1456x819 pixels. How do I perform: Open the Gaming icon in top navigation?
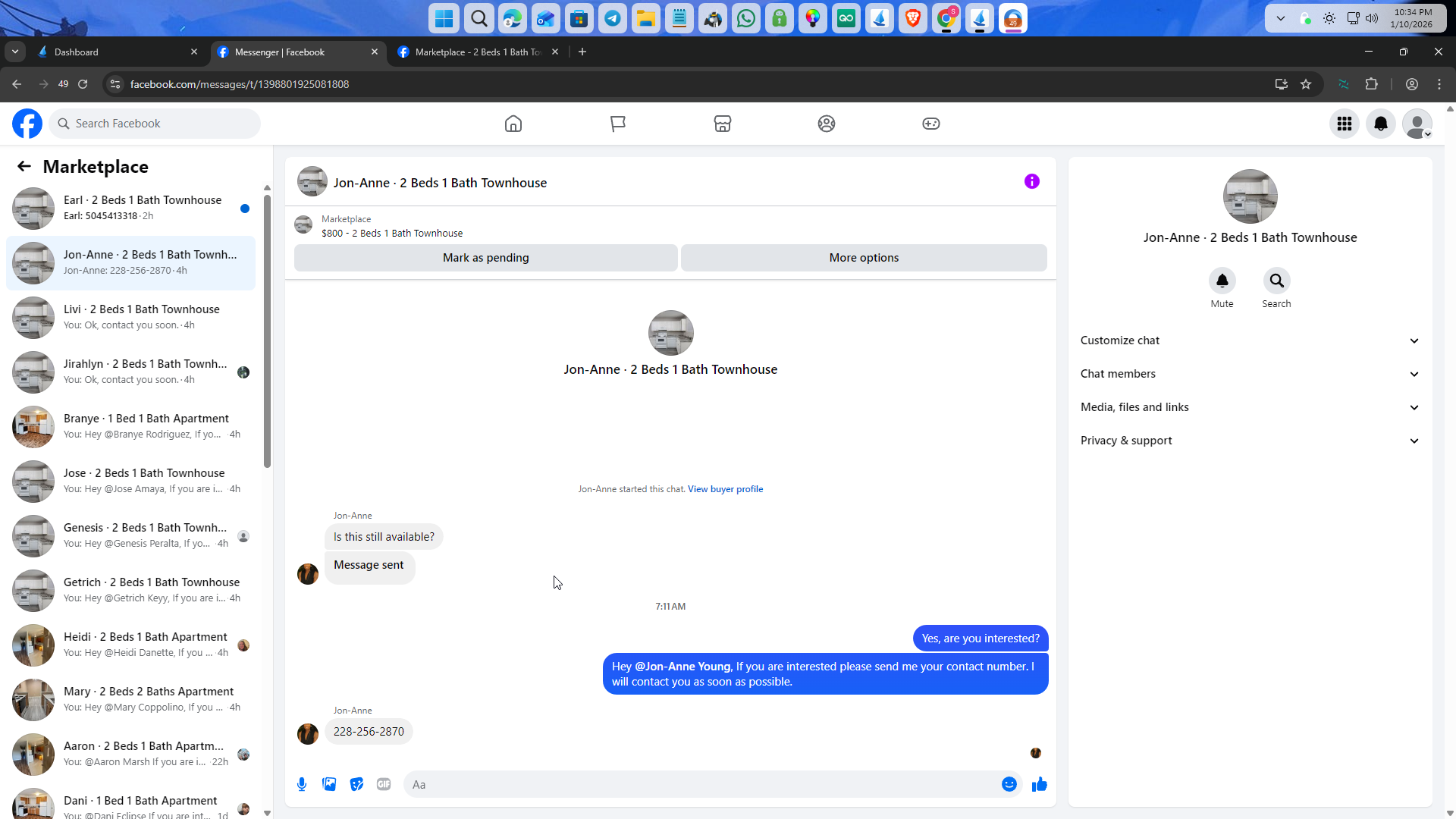tap(930, 124)
